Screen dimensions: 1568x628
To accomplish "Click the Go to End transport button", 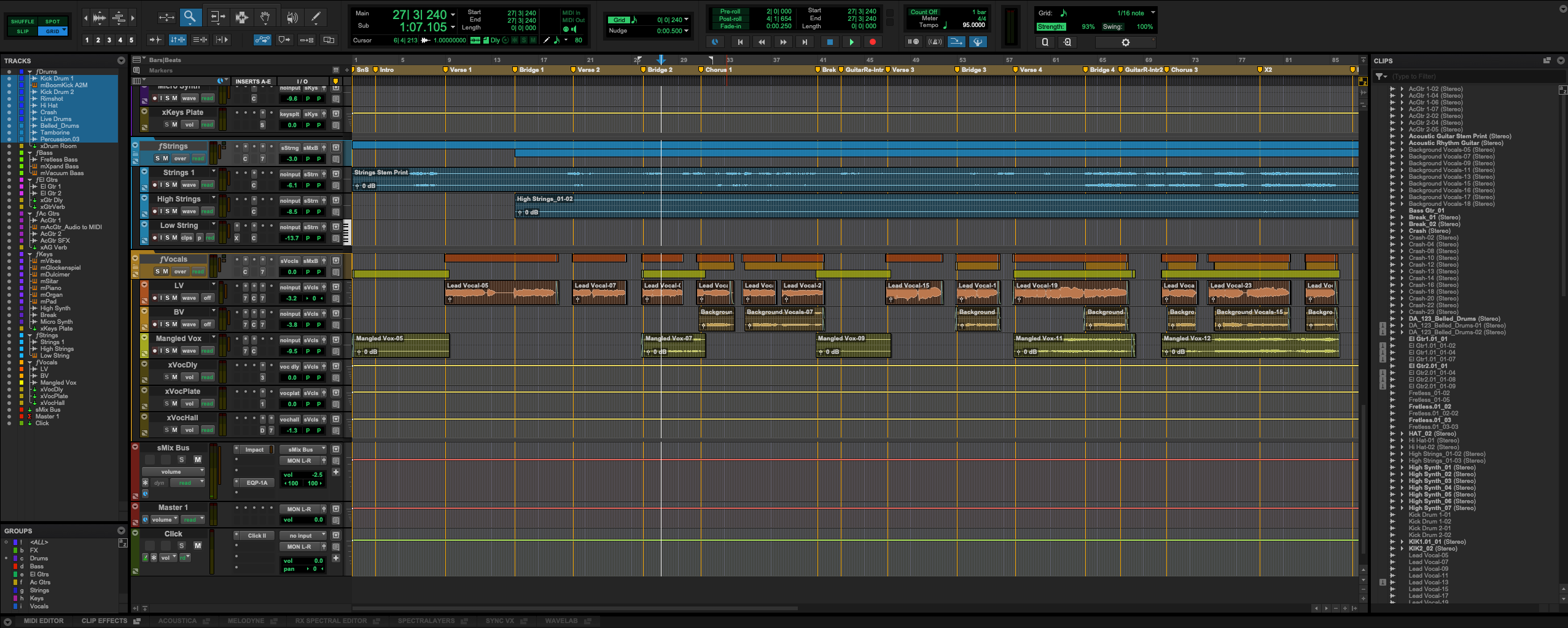I will tap(805, 42).
